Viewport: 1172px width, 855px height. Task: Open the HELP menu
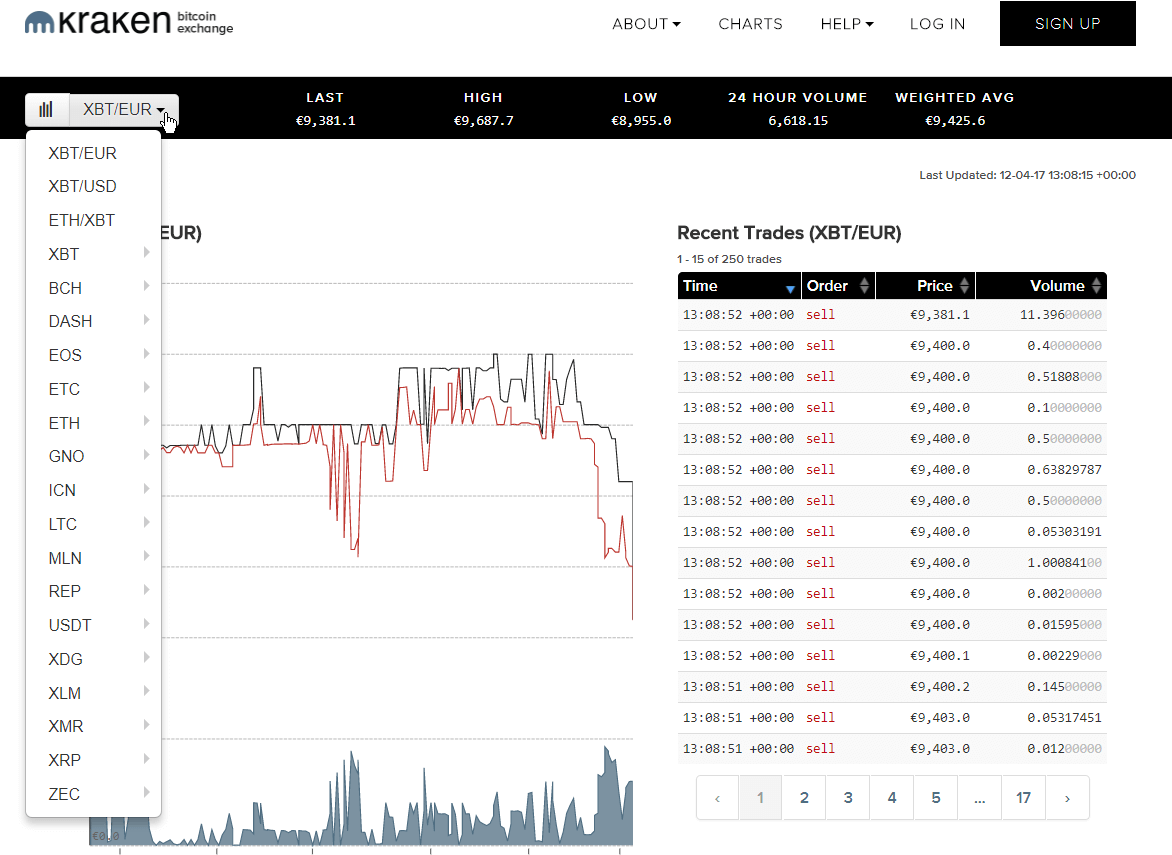pyautogui.click(x=847, y=24)
